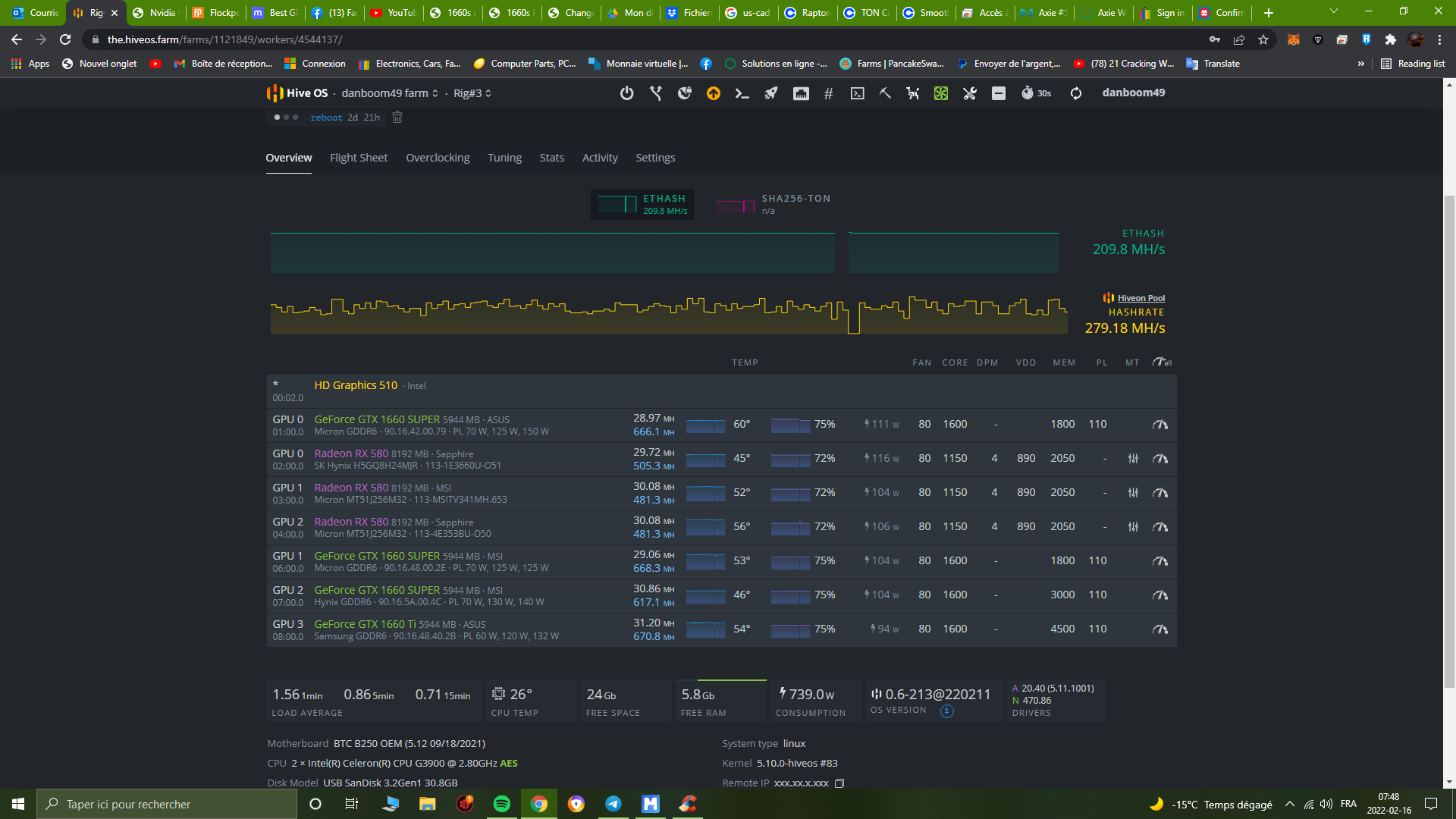Viewport: 1456px width, 819px height.
Task: Open Telegram from the taskbar
Action: pos(613,804)
